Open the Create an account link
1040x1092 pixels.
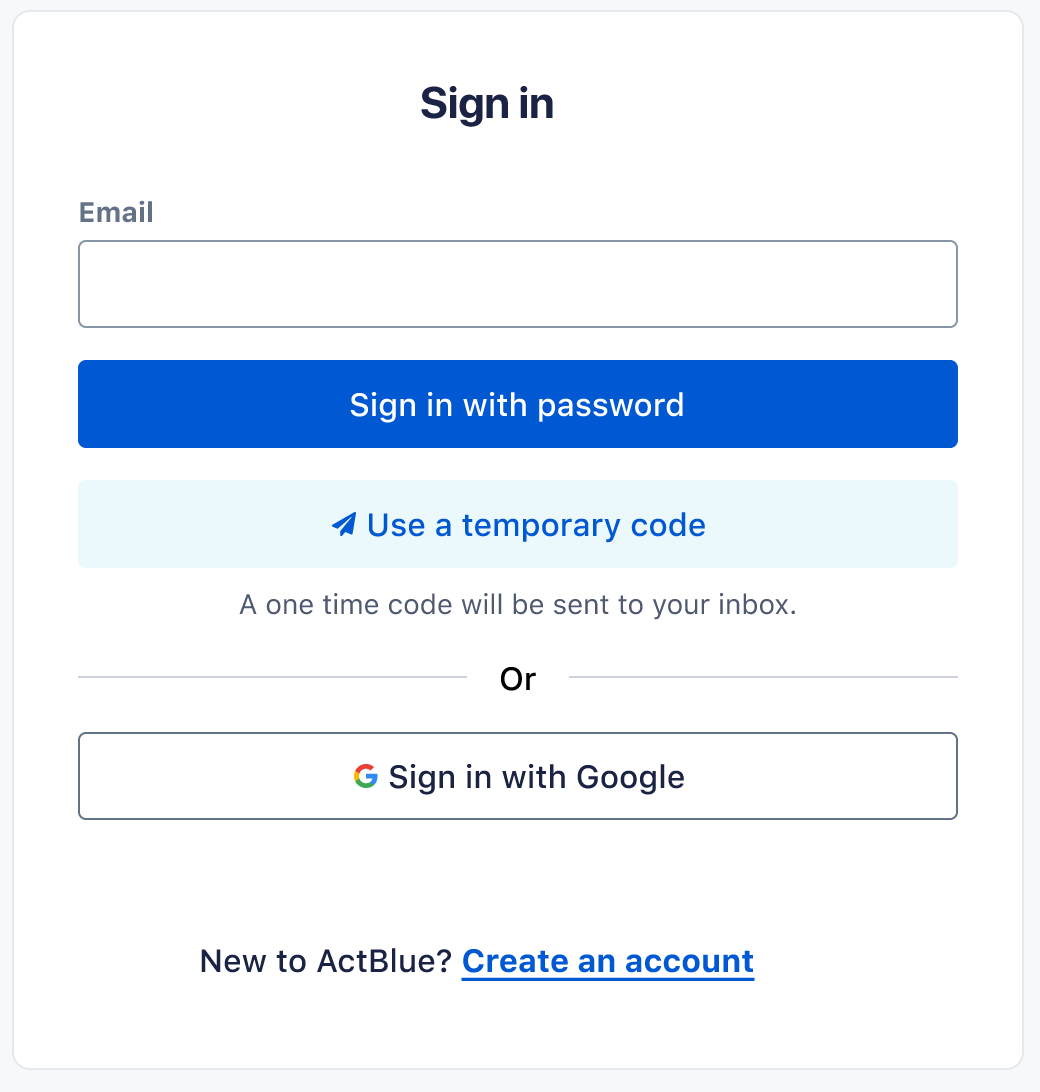click(x=607, y=961)
